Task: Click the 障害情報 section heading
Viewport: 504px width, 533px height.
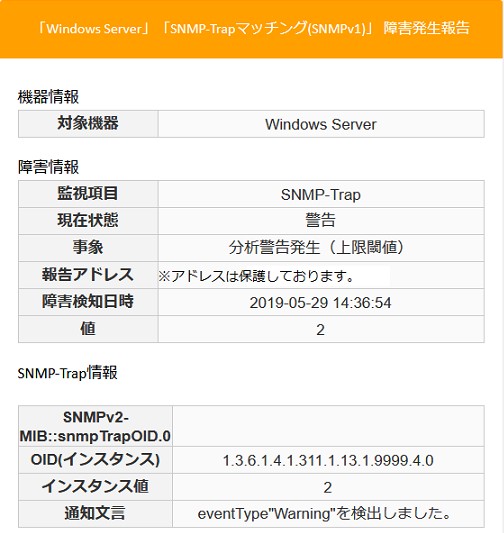Action: 48,167
